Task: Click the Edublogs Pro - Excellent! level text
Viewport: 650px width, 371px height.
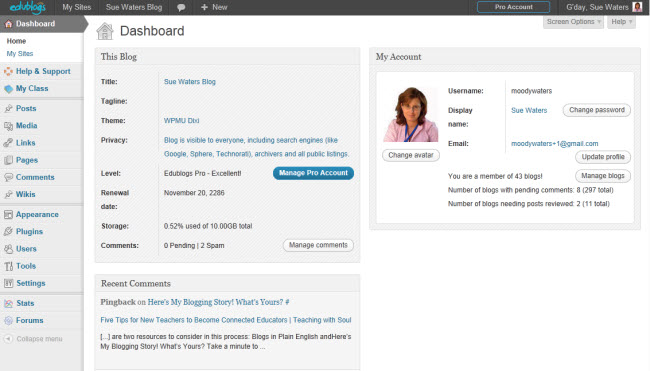Action: point(202,173)
